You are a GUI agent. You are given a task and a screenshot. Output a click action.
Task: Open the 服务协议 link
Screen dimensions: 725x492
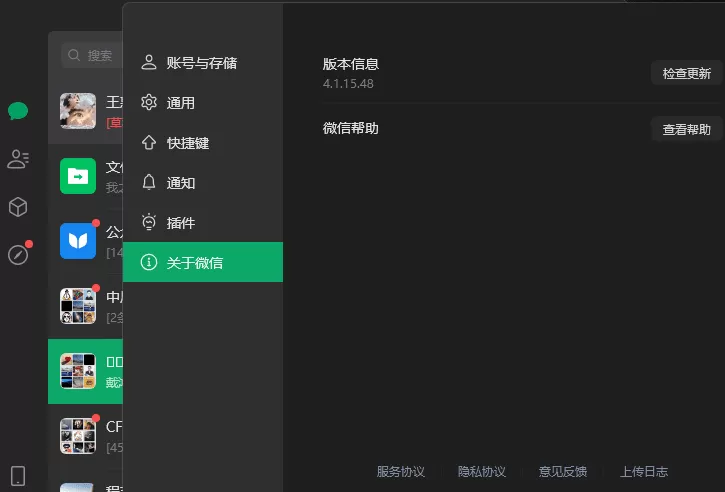400,472
